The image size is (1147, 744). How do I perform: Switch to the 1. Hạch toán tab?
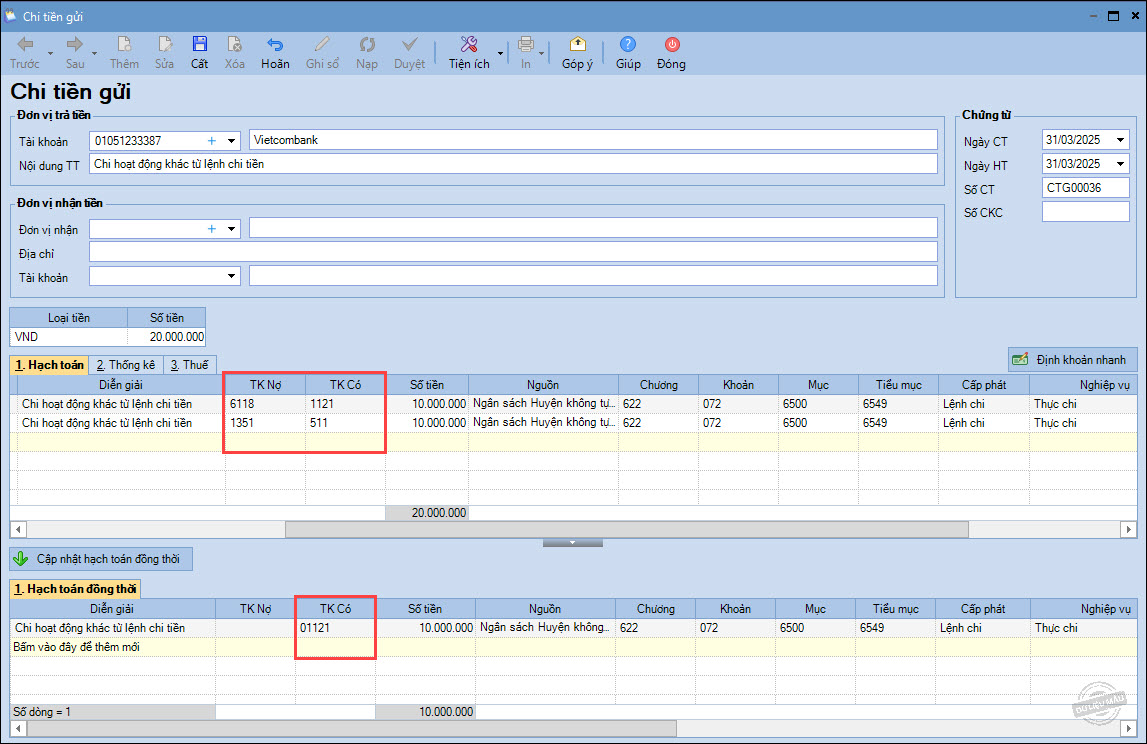49,364
